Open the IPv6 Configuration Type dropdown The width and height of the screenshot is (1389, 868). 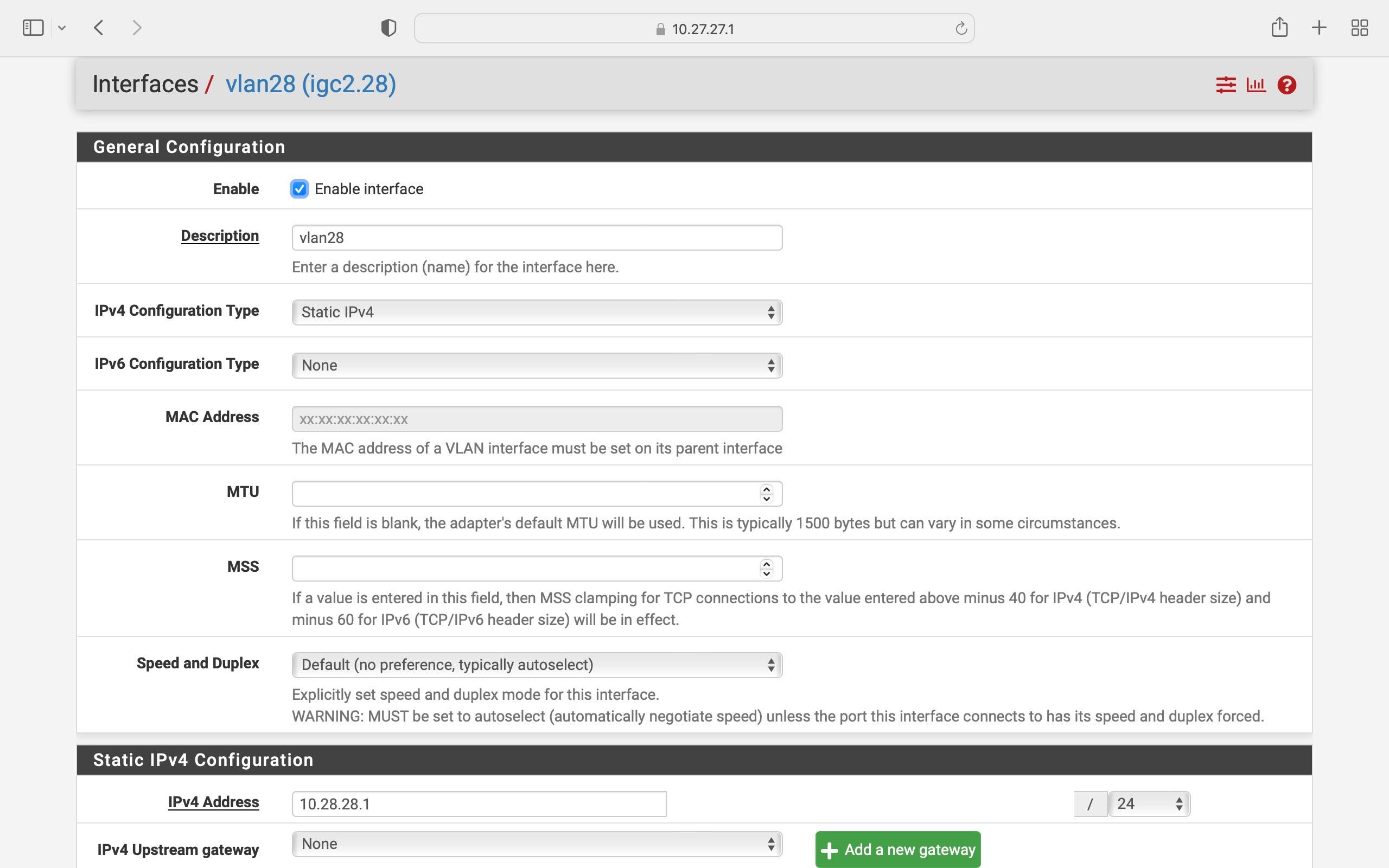click(x=536, y=366)
